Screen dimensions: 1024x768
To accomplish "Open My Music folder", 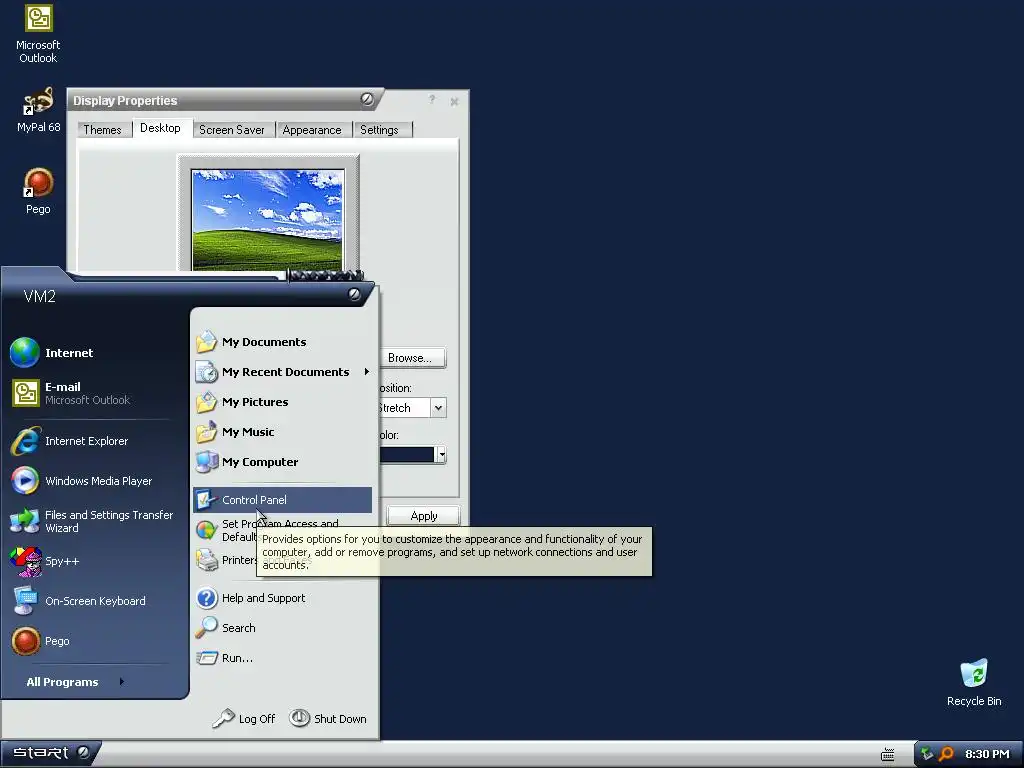I will point(283,432).
